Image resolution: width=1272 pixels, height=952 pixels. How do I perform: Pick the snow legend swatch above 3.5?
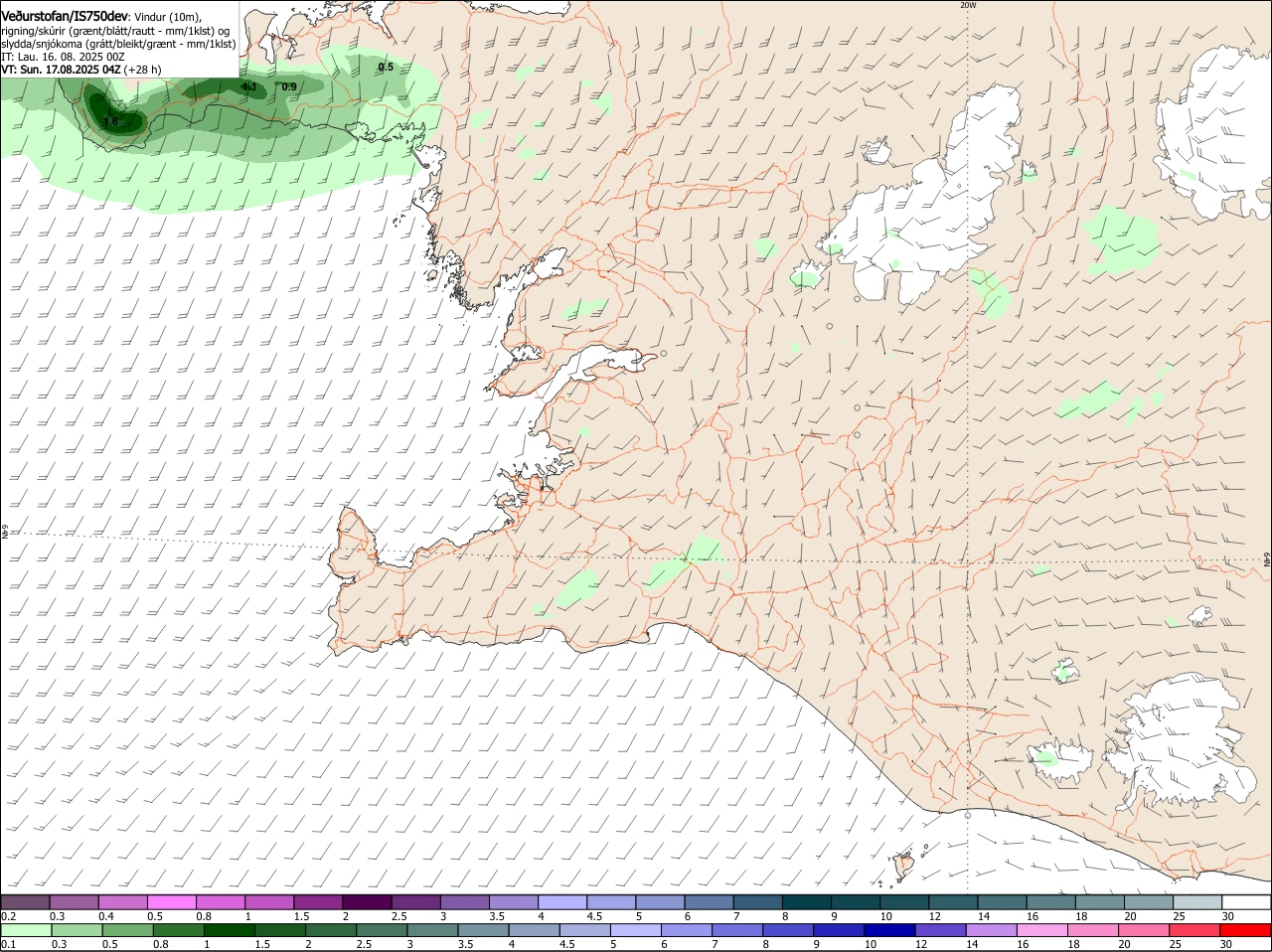(513, 901)
